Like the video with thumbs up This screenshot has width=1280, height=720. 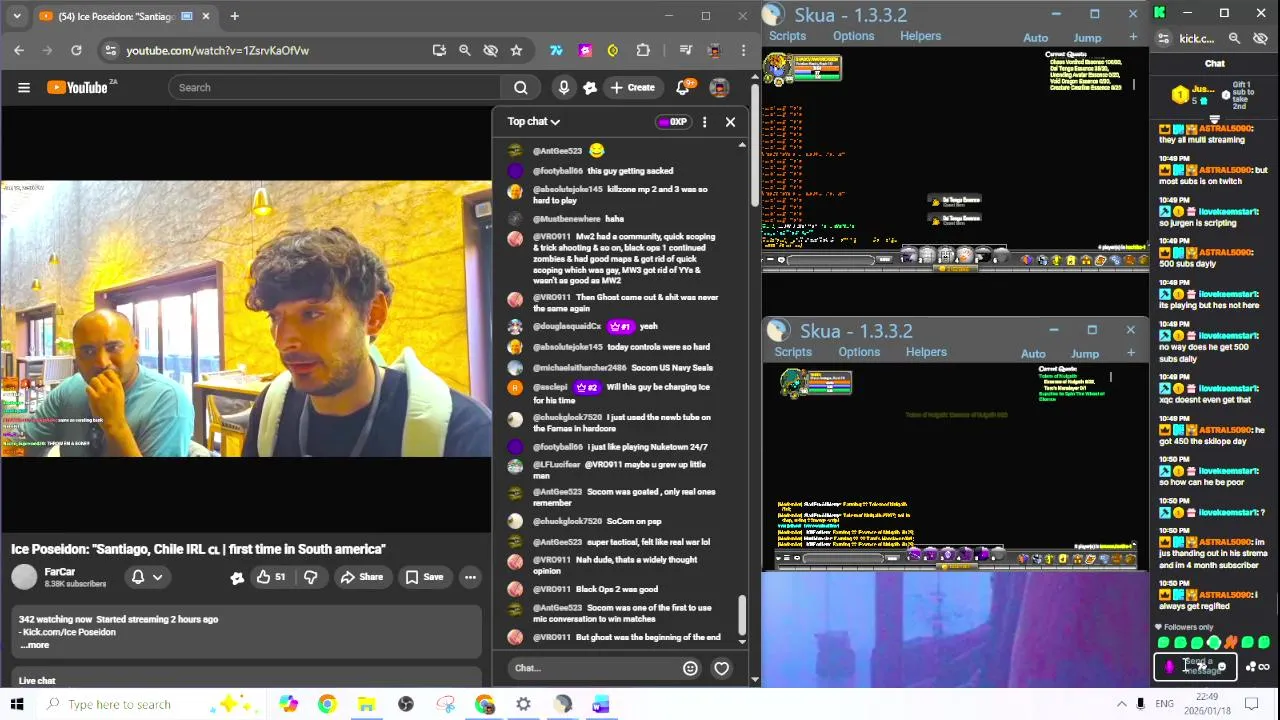coord(270,577)
